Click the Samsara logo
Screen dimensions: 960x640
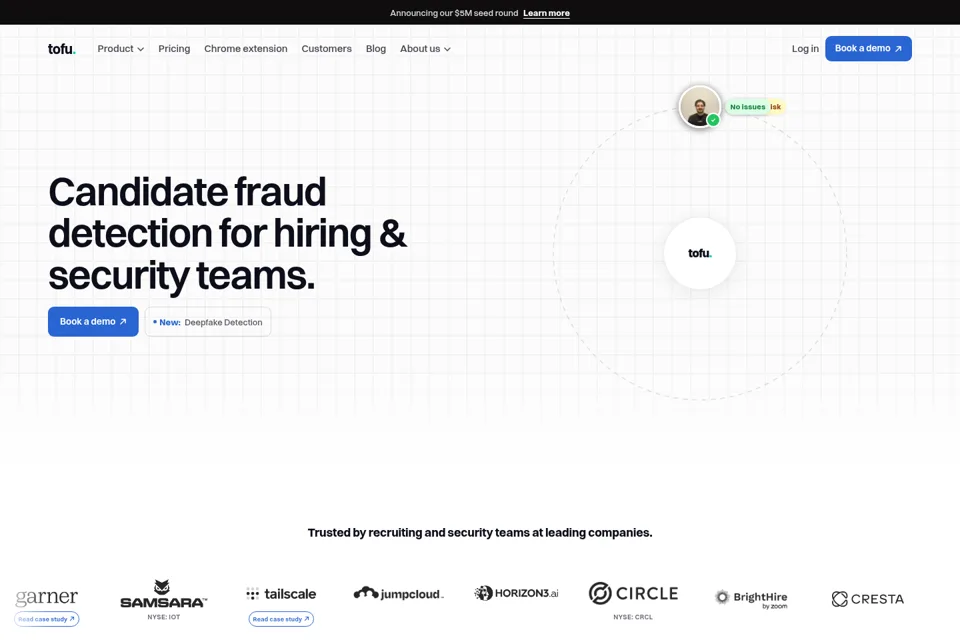click(x=163, y=594)
